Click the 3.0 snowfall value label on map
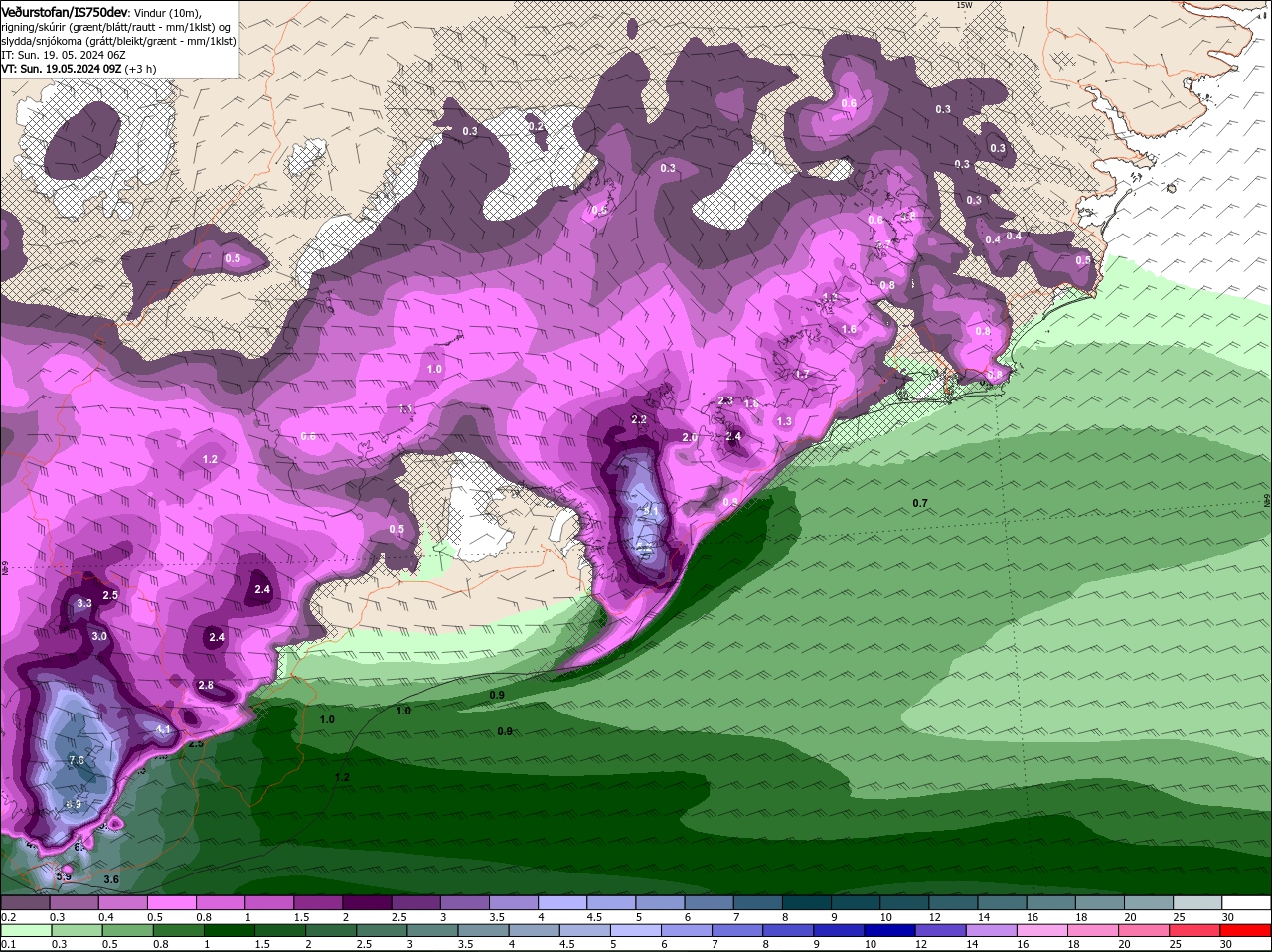The image size is (1272, 952). tap(99, 636)
